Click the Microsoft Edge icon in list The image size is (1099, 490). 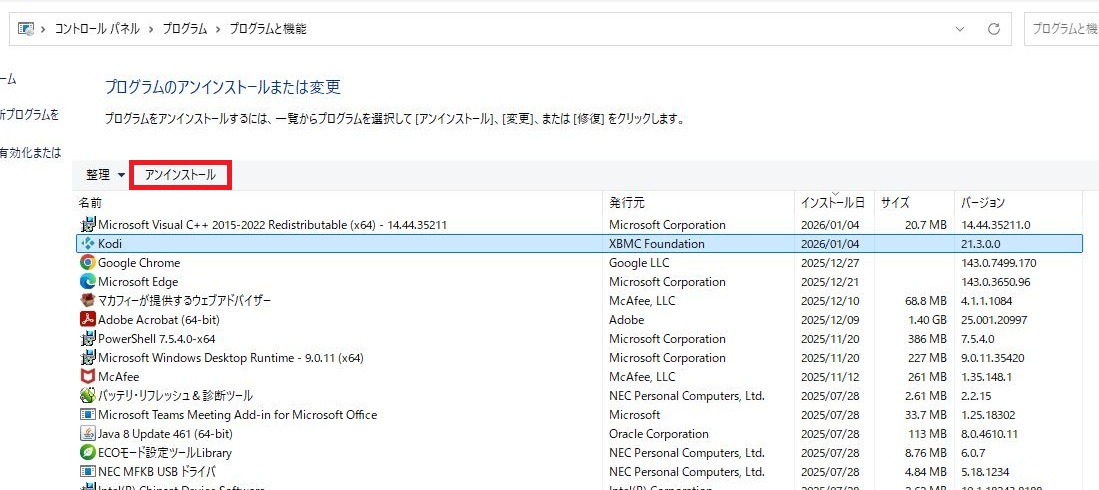coord(88,282)
